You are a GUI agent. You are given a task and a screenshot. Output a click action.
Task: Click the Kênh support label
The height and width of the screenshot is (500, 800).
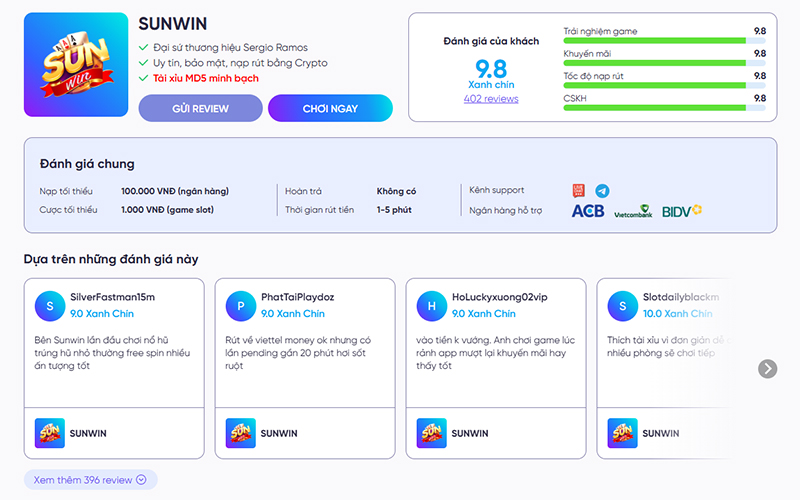click(x=496, y=190)
